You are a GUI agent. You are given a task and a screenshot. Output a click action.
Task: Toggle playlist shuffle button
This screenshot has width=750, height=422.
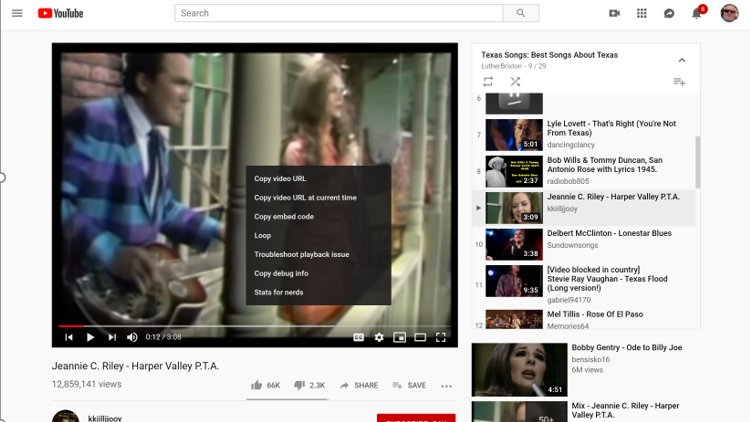[x=515, y=82]
